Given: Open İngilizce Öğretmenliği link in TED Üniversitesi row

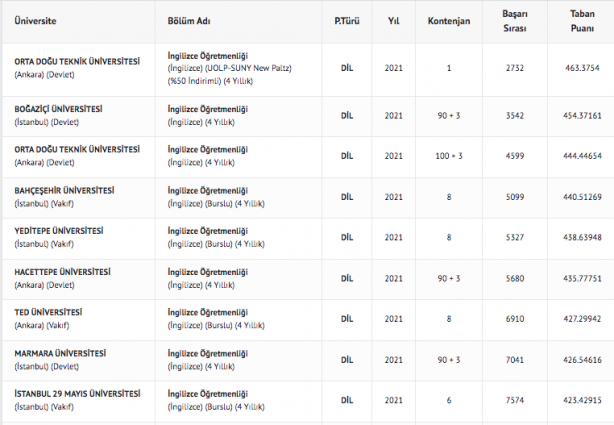Looking at the screenshot, I should [207, 312].
